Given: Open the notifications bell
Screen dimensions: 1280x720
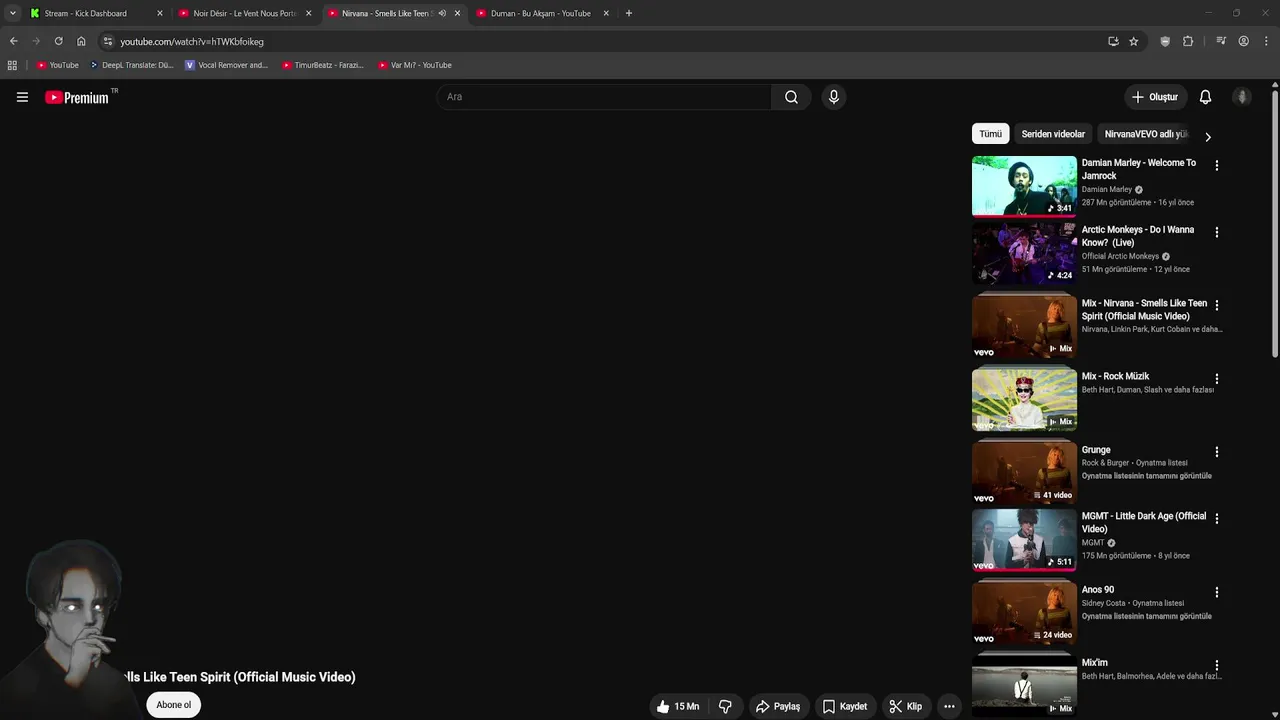Looking at the screenshot, I should [1205, 97].
